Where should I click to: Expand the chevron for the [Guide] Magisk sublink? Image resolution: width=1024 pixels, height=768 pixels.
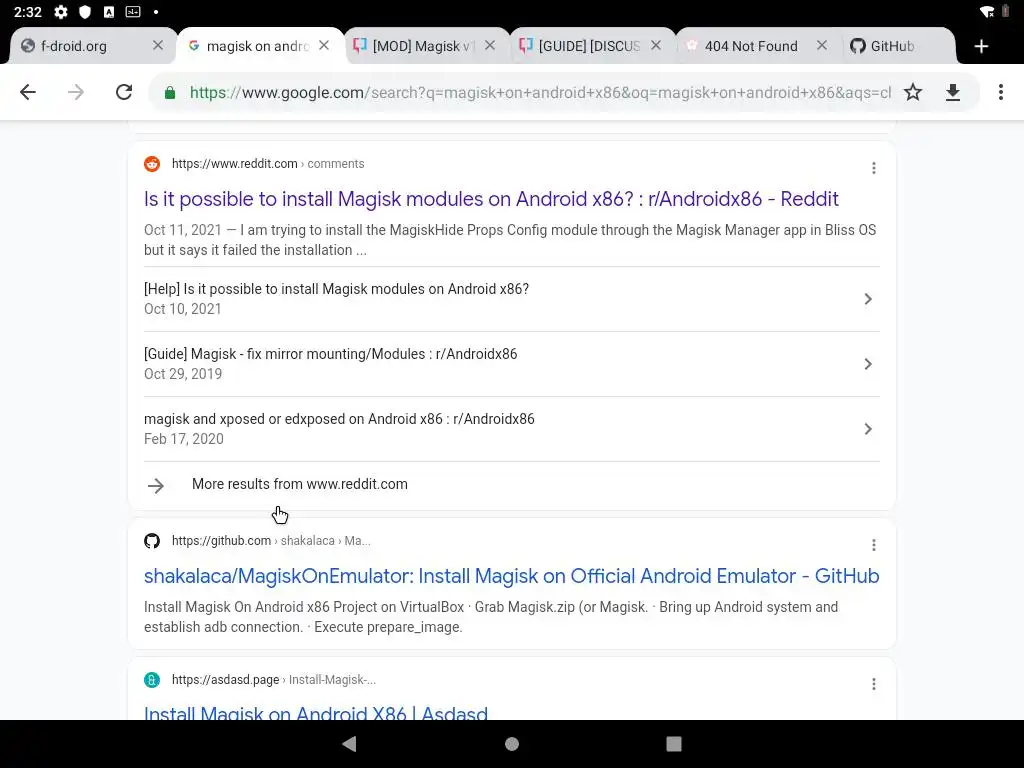tap(868, 364)
